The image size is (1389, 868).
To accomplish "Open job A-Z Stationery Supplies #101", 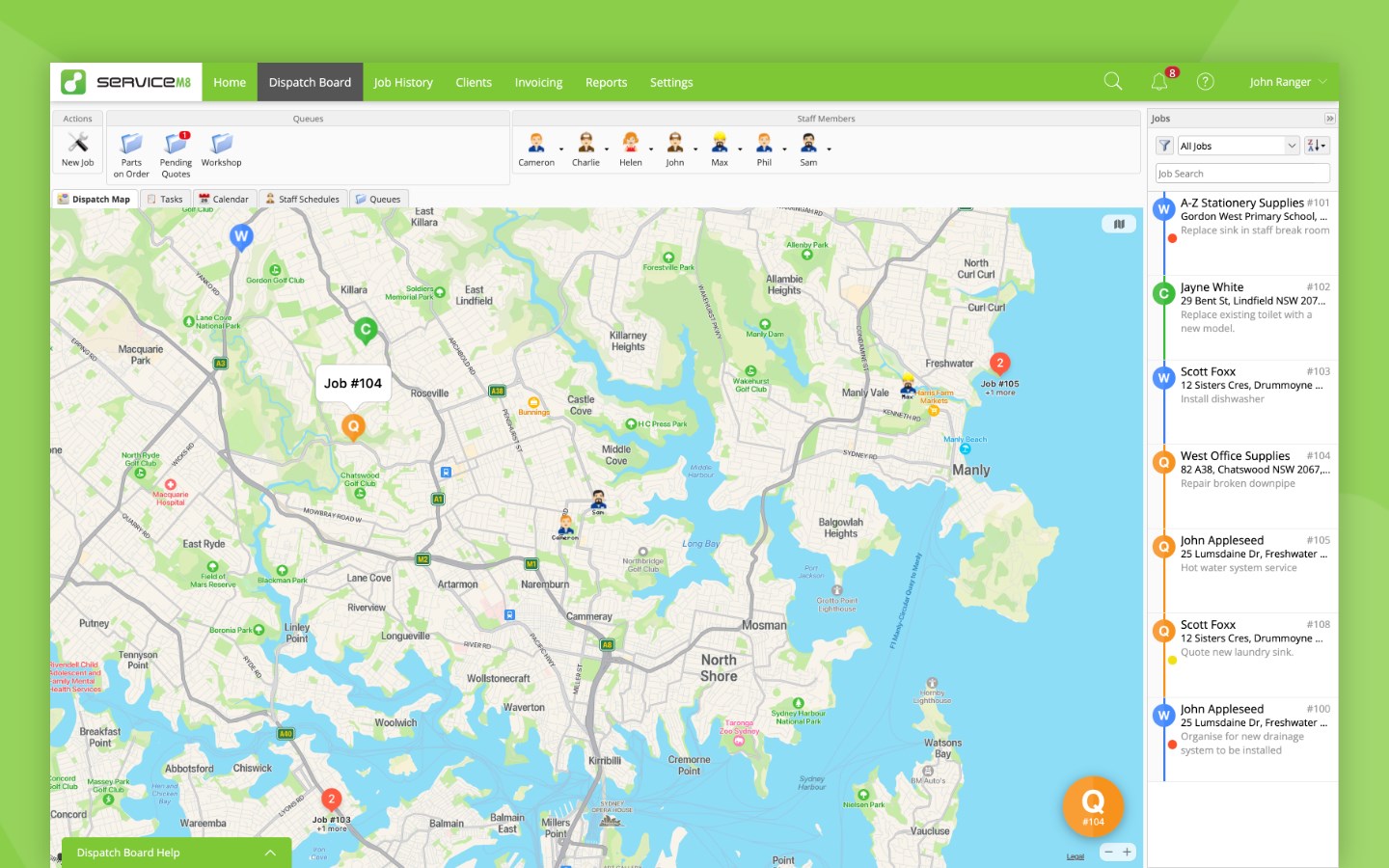I will pyautogui.click(x=1242, y=231).
